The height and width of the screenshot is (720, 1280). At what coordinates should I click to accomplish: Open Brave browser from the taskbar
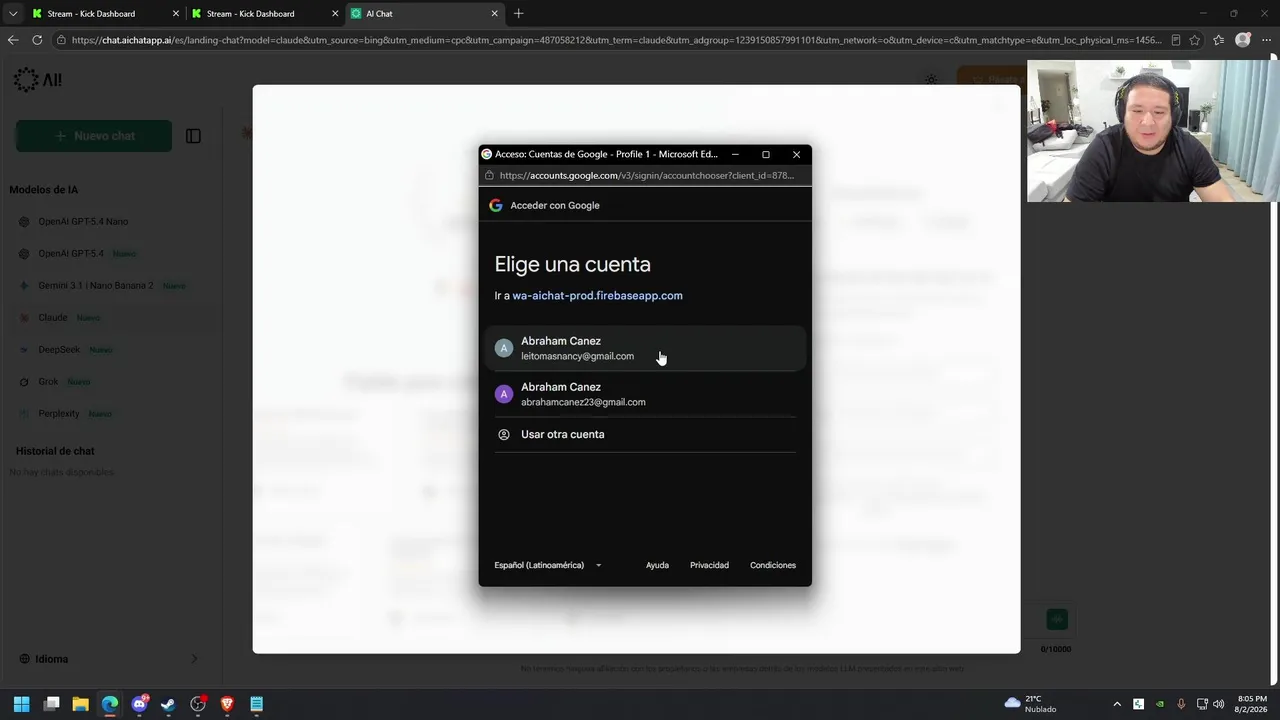click(227, 704)
